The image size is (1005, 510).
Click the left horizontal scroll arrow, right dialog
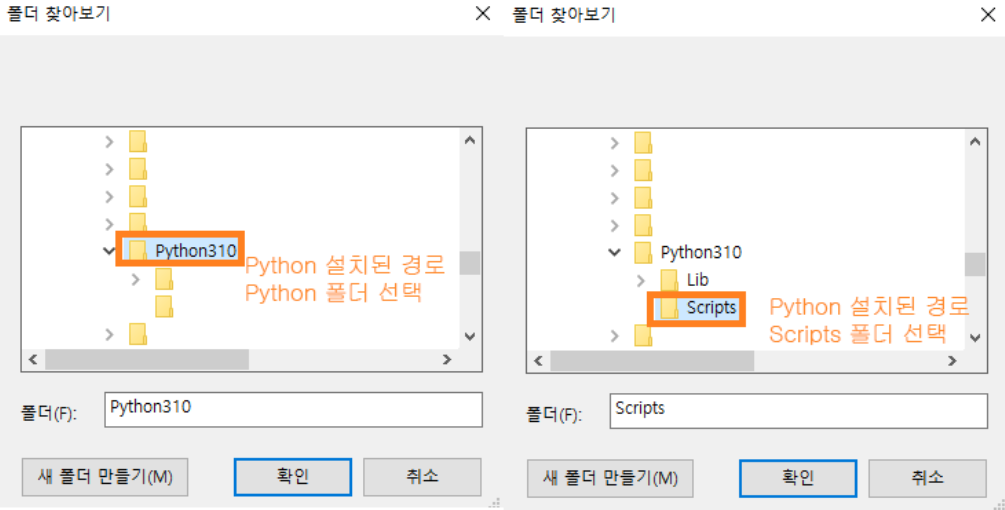[x=538, y=361]
